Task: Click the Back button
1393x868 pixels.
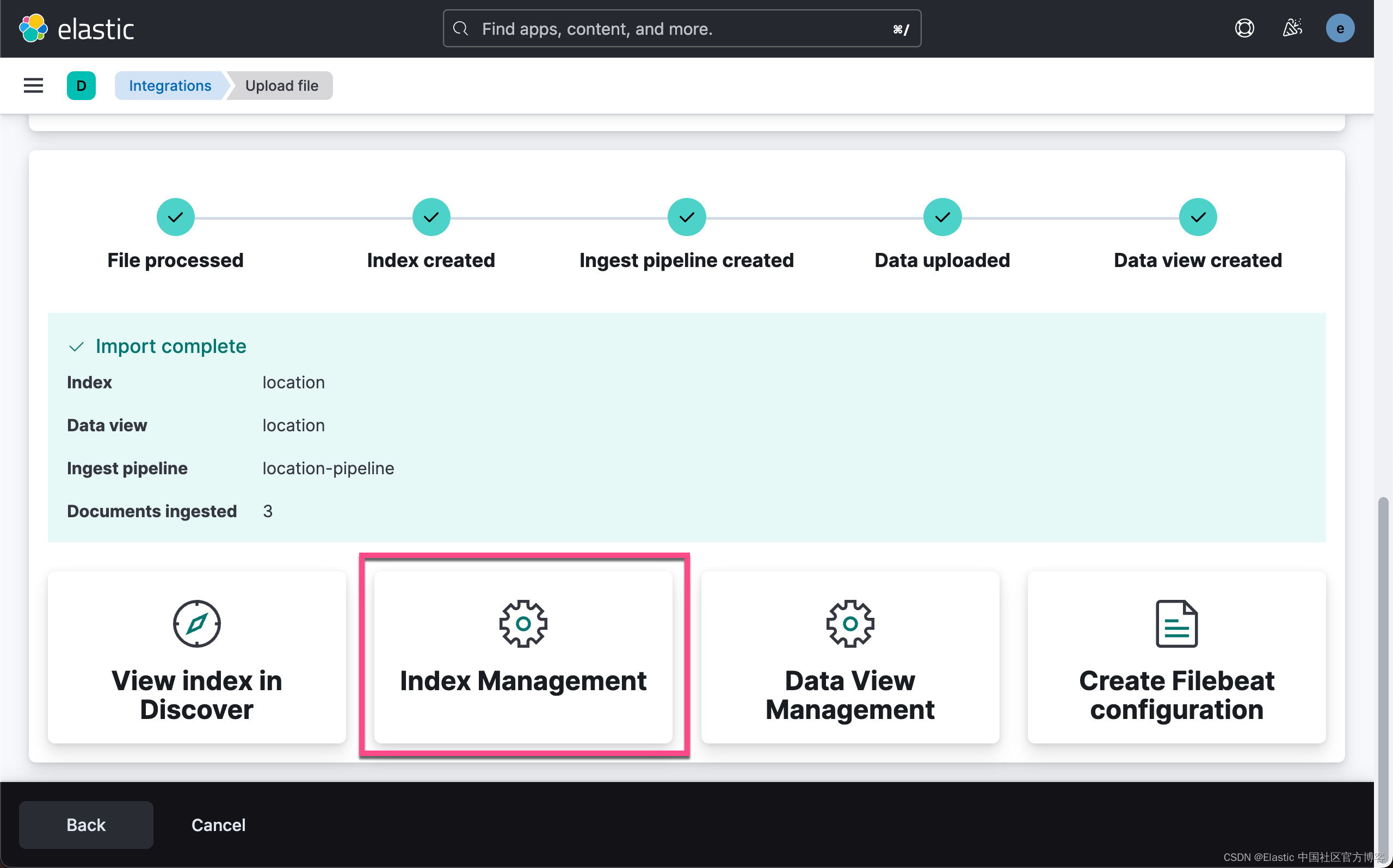Action: 85,825
